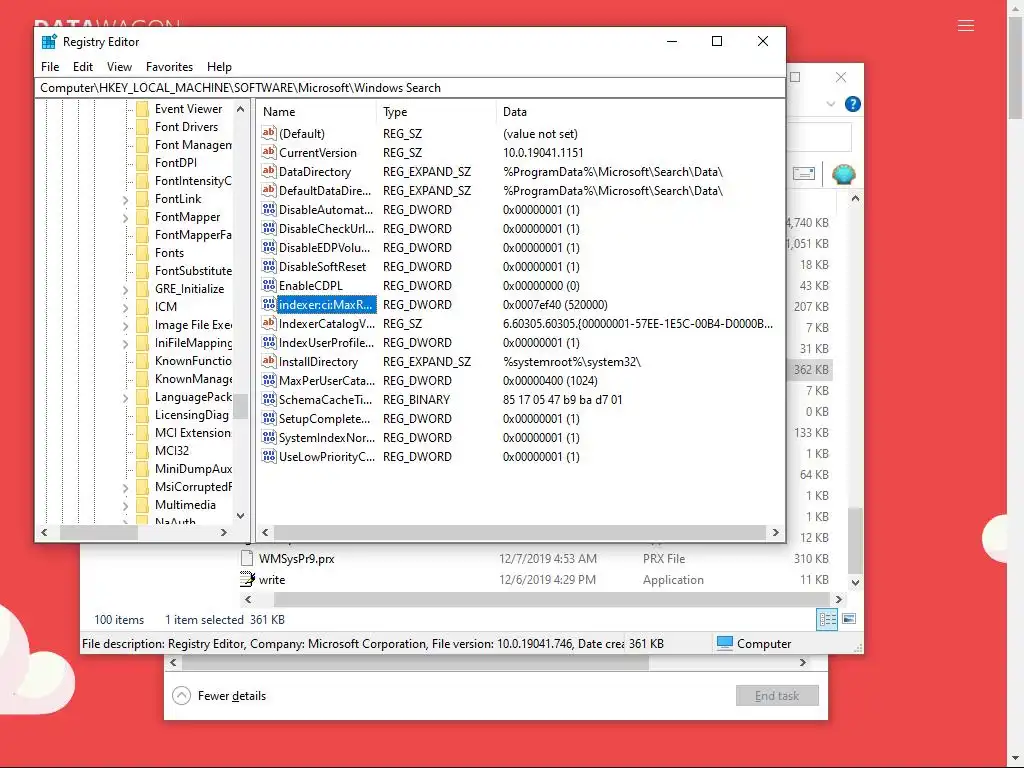Click the Event Viewer folder icon

(x=142, y=109)
